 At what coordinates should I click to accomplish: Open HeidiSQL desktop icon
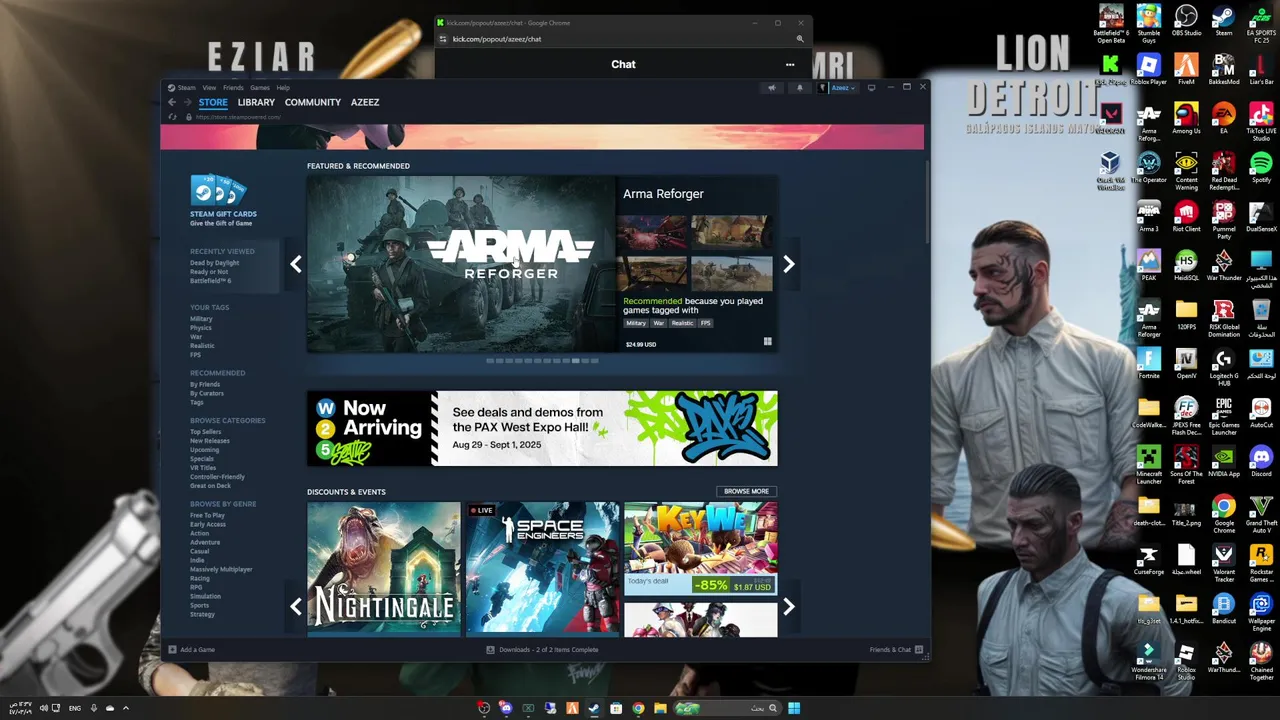(1186, 267)
